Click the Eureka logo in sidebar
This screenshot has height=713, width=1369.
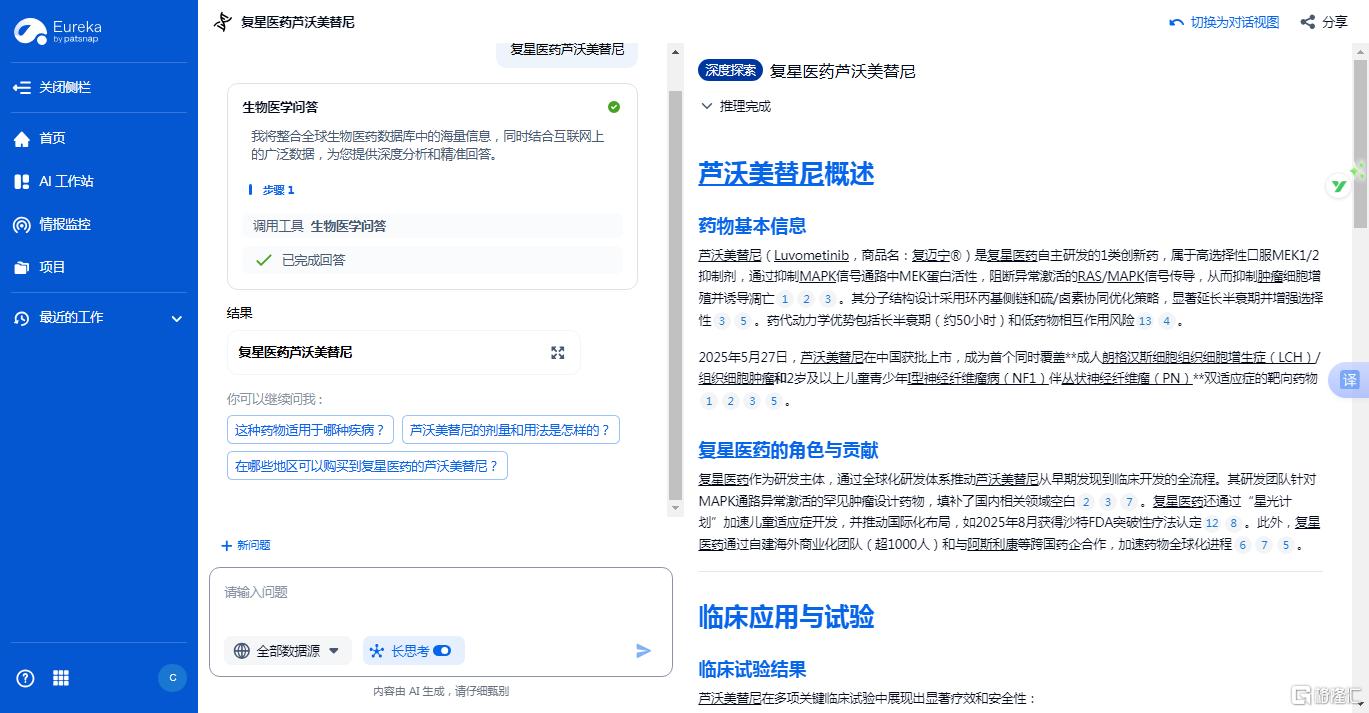point(58,32)
